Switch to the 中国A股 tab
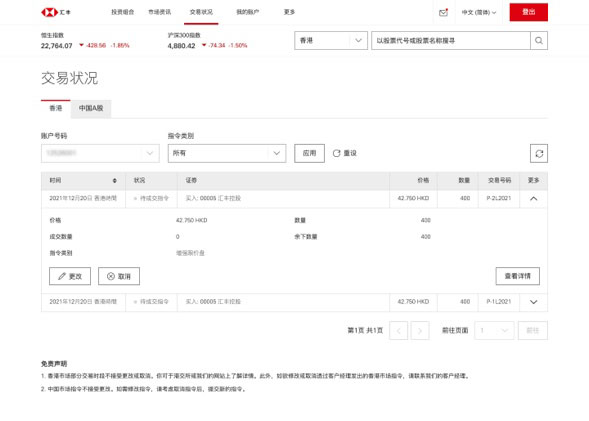589x421 pixels. 91,108
